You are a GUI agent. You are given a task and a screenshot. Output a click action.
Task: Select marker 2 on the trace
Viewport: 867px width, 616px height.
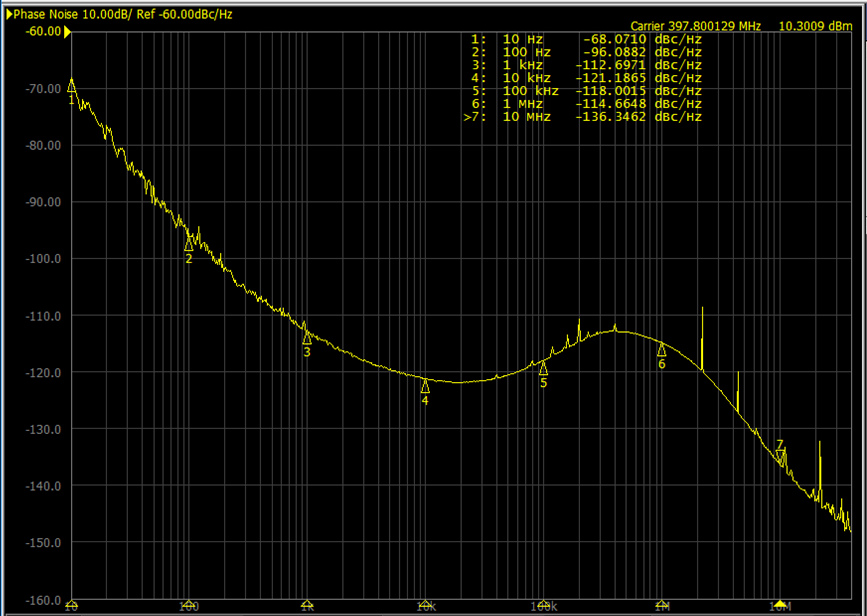(189, 244)
